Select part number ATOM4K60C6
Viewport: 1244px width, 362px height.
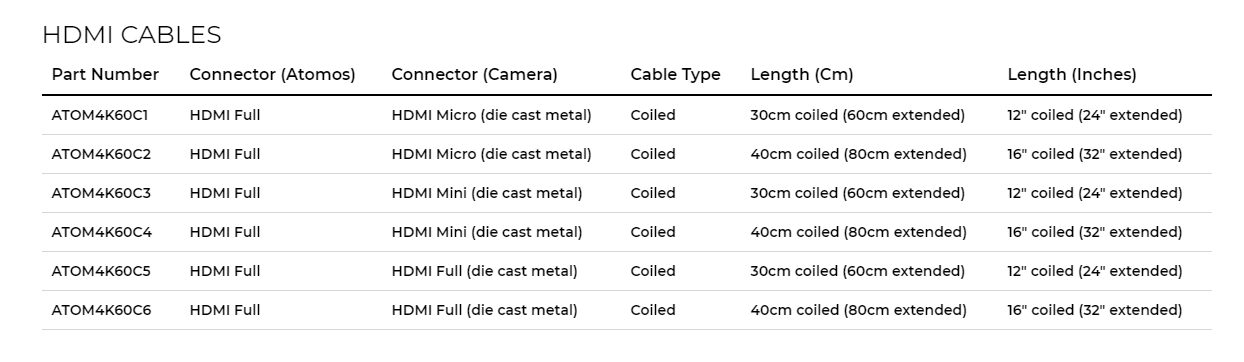pyautogui.click(x=101, y=310)
